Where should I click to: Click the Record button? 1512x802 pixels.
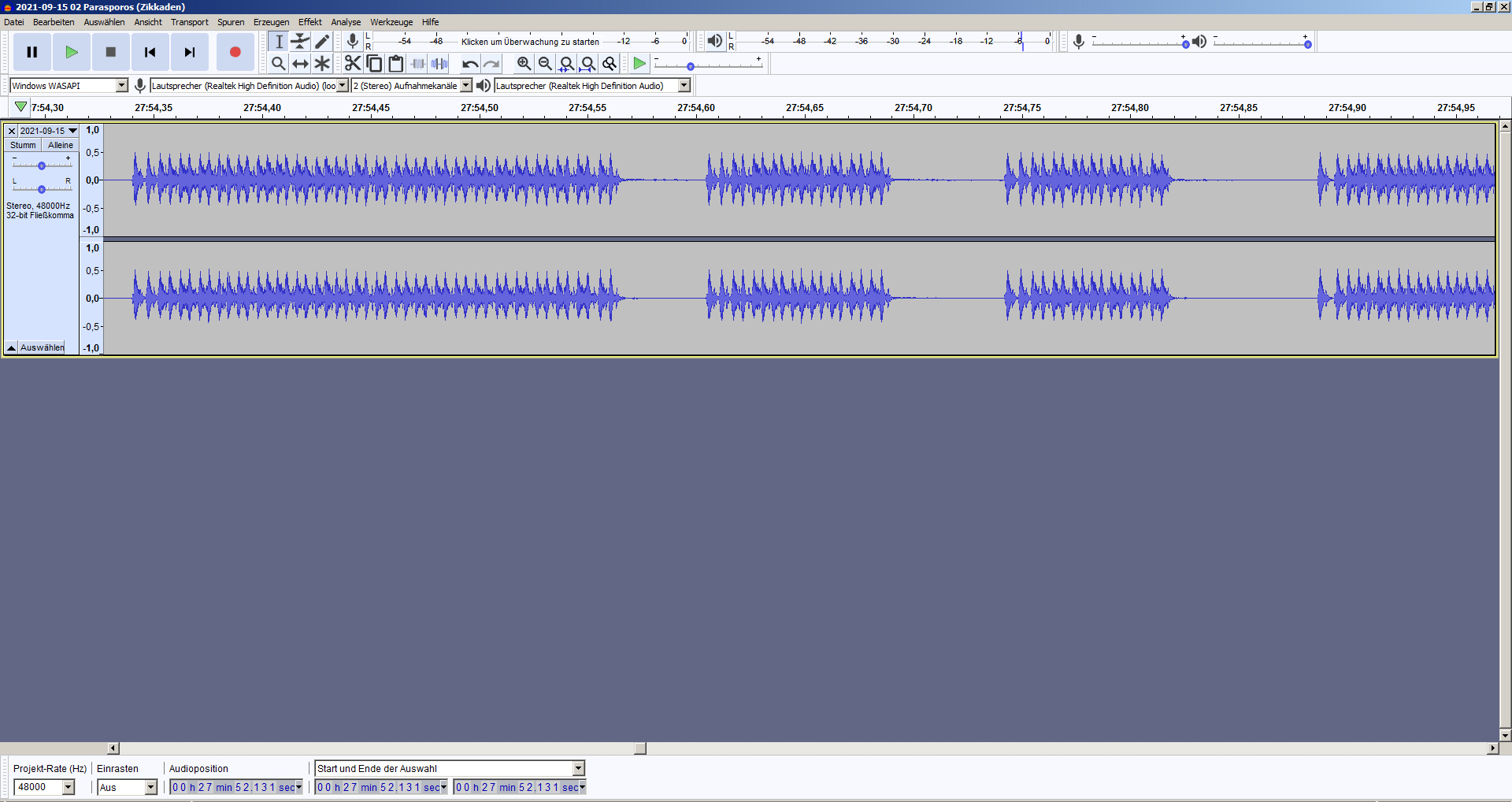(235, 52)
